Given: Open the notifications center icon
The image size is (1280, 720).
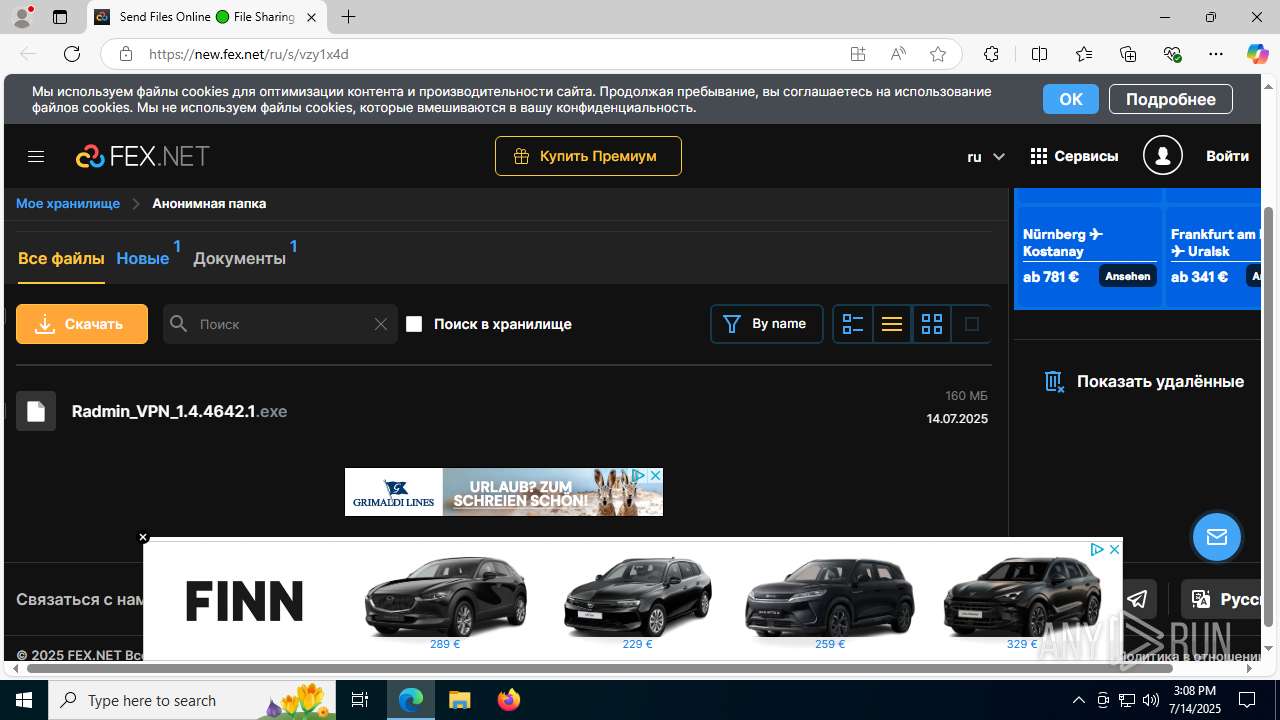Looking at the screenshot, I should point(1247,700).
